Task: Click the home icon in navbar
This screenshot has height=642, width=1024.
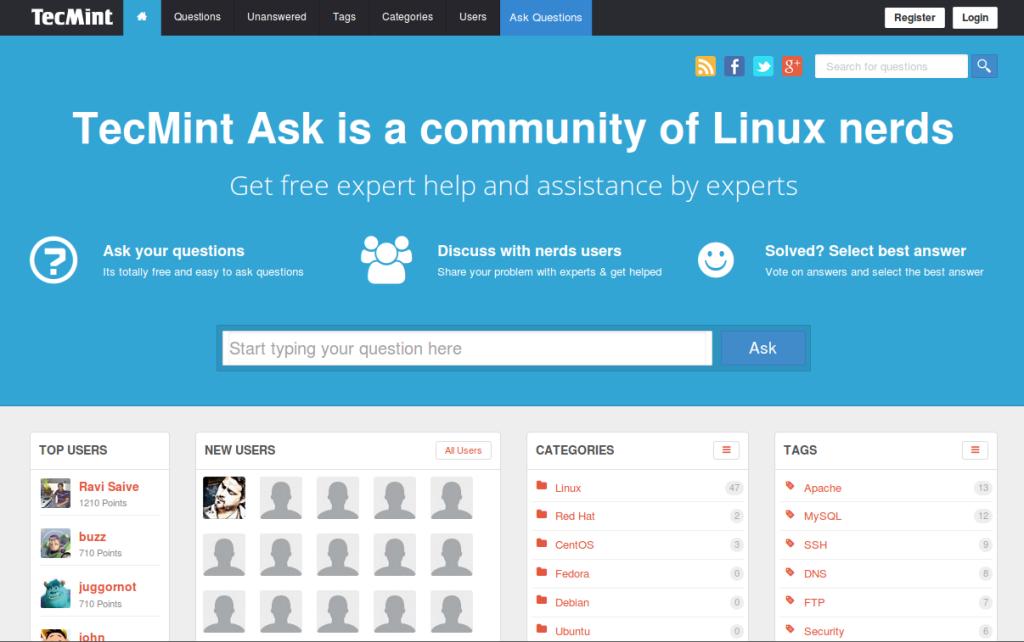Action: coord(142,17)
